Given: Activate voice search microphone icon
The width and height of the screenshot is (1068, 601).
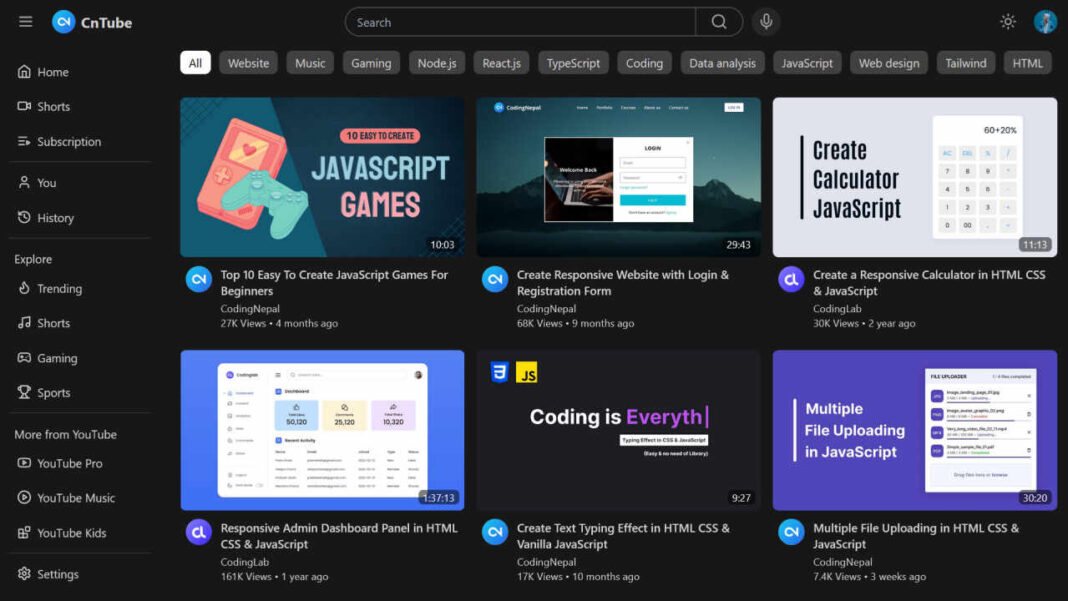Looking at the screenshot, I should click(766, 22).
